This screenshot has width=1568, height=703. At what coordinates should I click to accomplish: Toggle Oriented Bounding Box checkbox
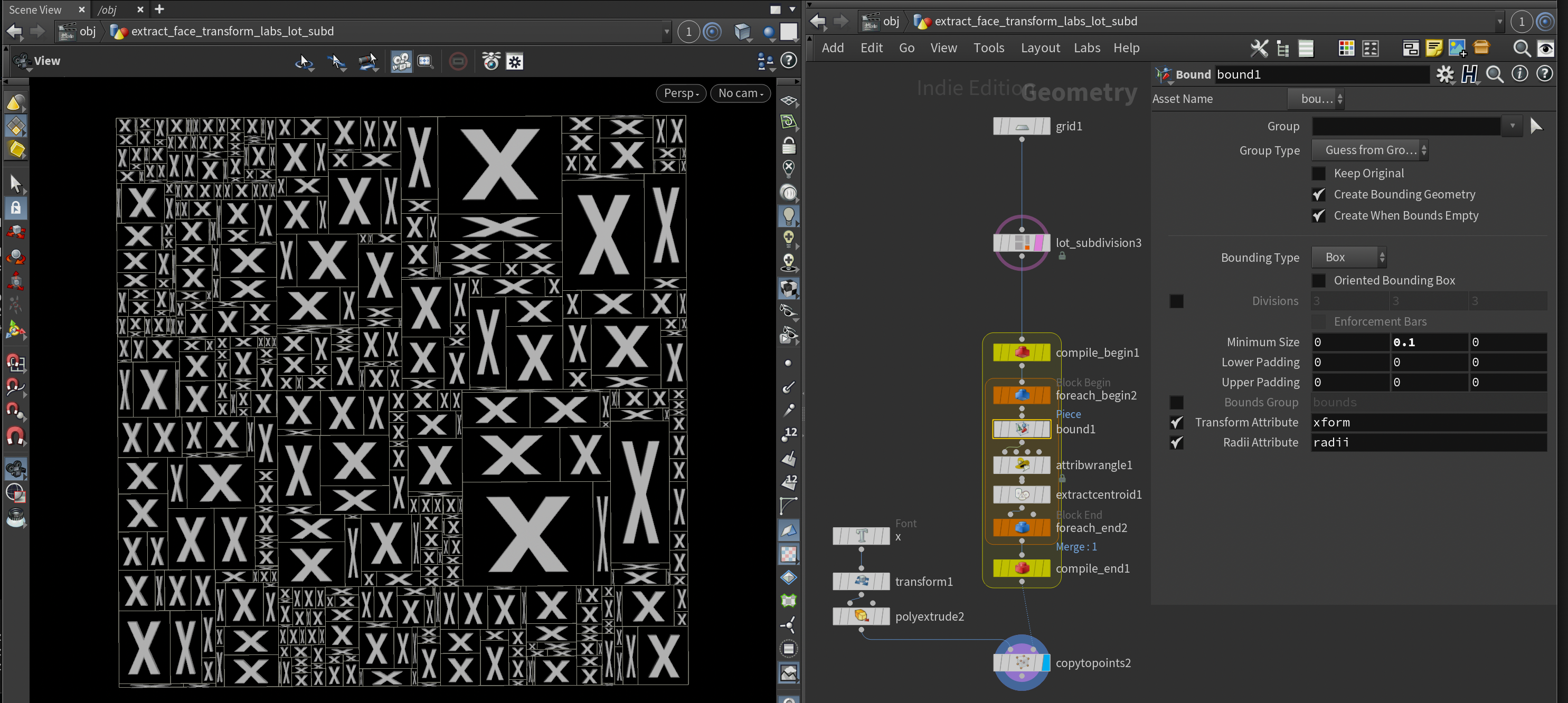pos(1318,281)
